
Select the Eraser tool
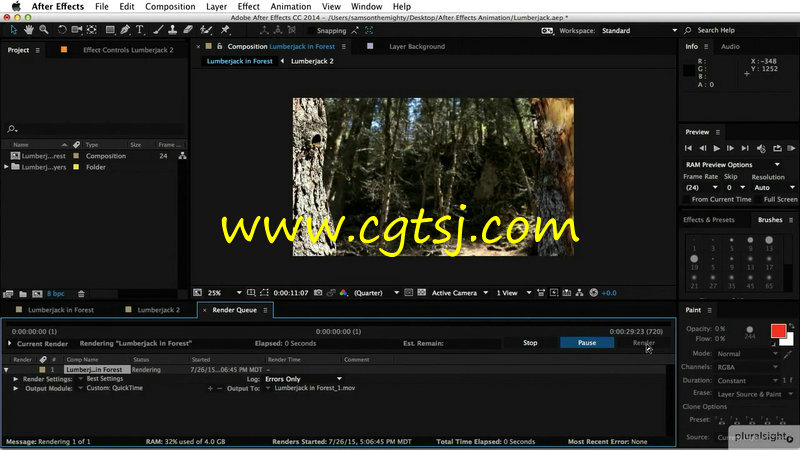tap(188, 30)
